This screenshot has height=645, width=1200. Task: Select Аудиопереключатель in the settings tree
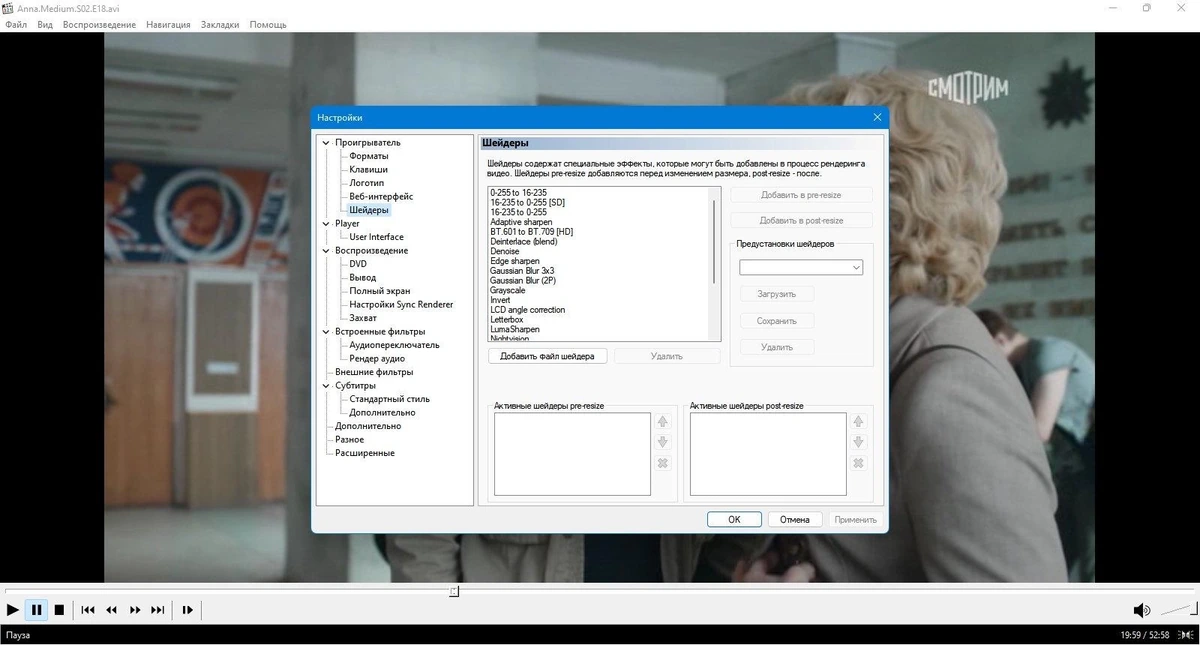coord(394,345)
